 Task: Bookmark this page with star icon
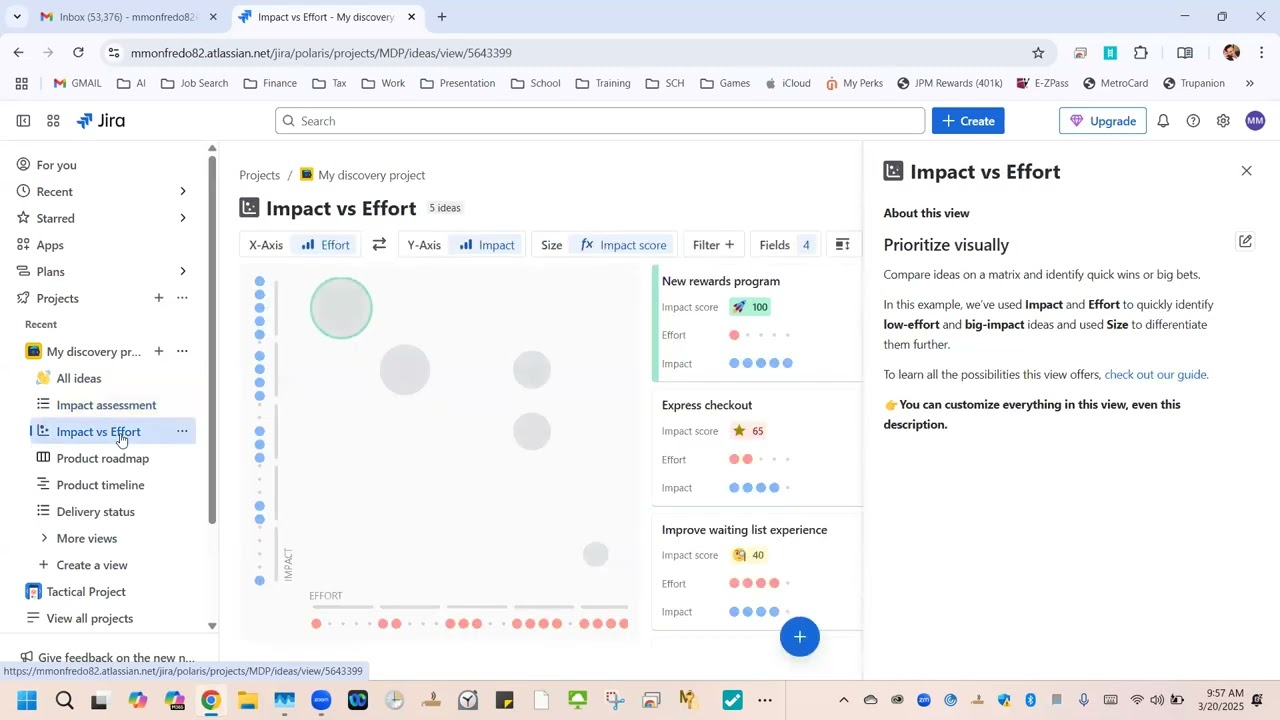click(1038, 53)
